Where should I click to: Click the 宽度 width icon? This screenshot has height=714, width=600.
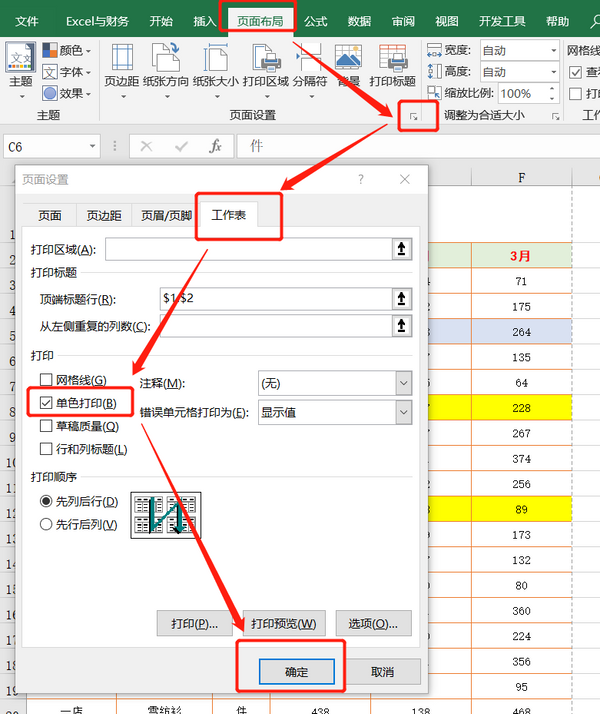[x=434, y=50]
